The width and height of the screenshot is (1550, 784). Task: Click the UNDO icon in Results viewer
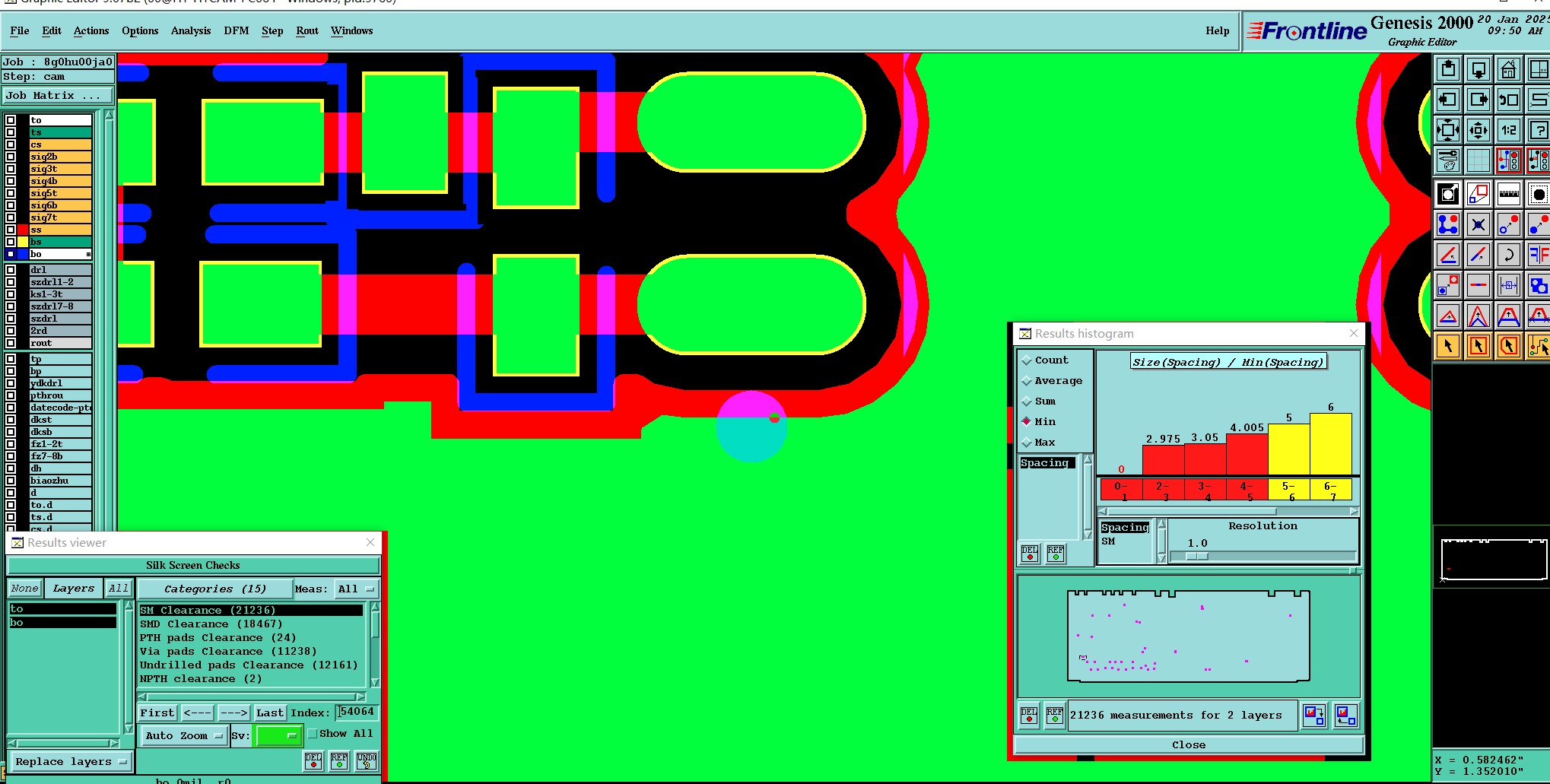367,761
